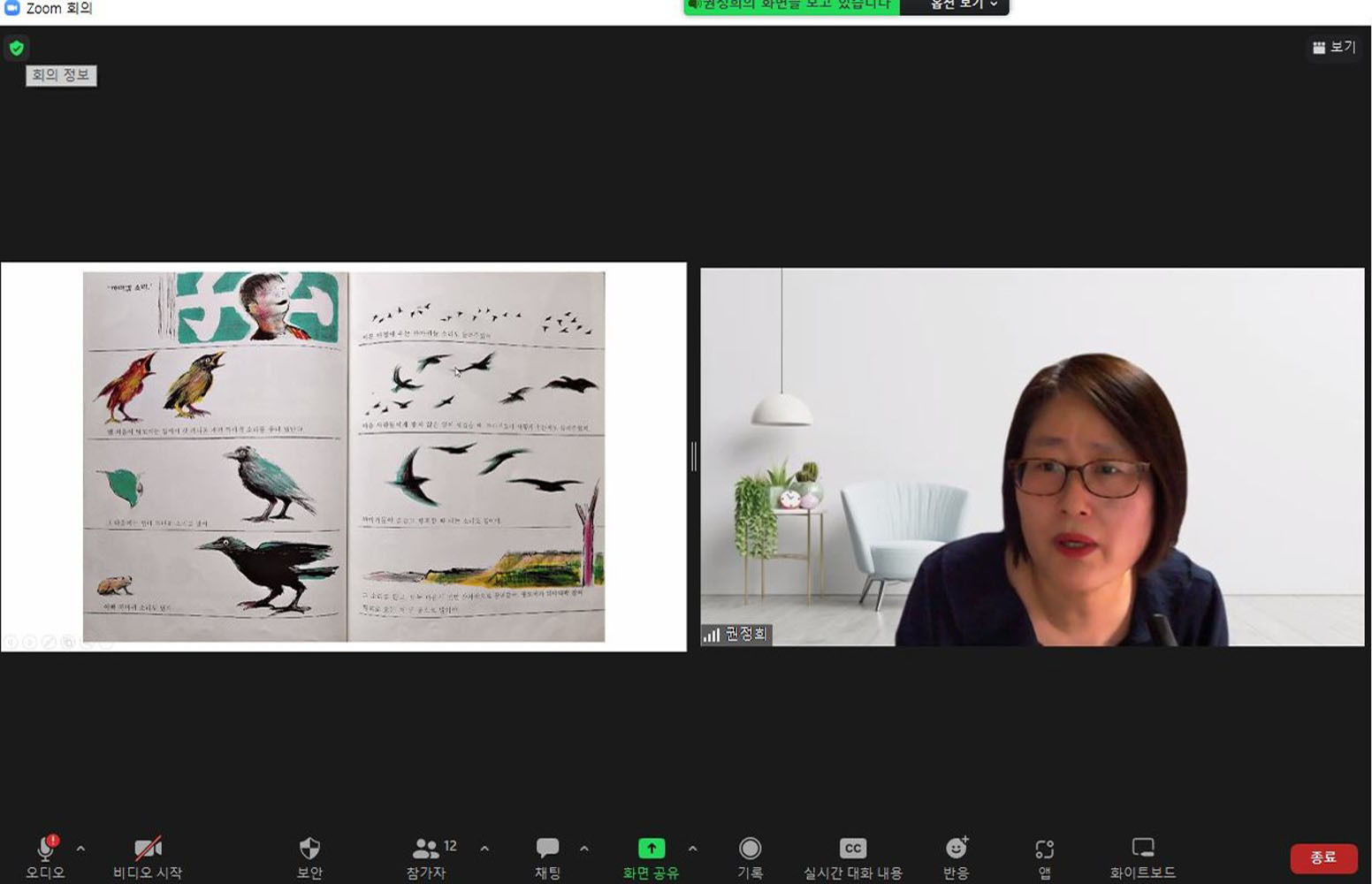Click the red 종료 end meeting button
Viewport: 1372px width, 884px height.
[x=1323, y=857]
